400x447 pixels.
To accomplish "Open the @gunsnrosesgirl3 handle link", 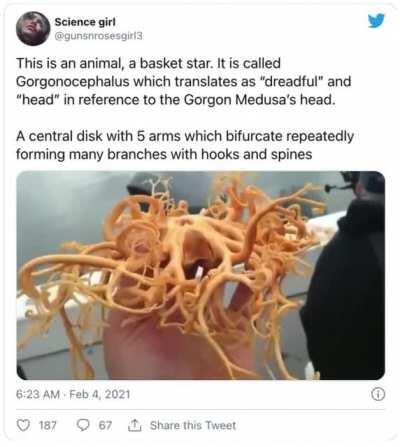I will 98,36.
